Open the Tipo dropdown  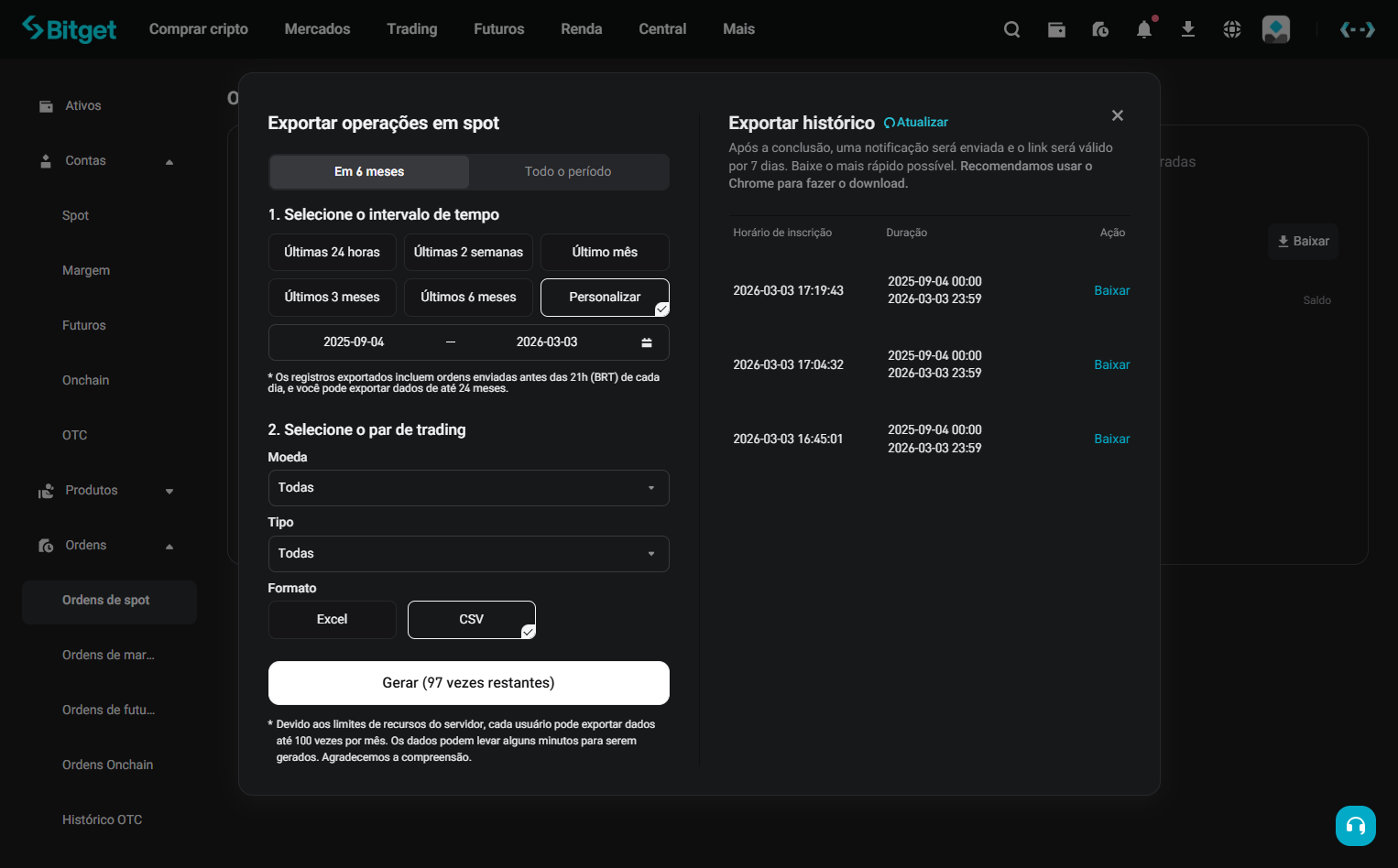(468, 554)
